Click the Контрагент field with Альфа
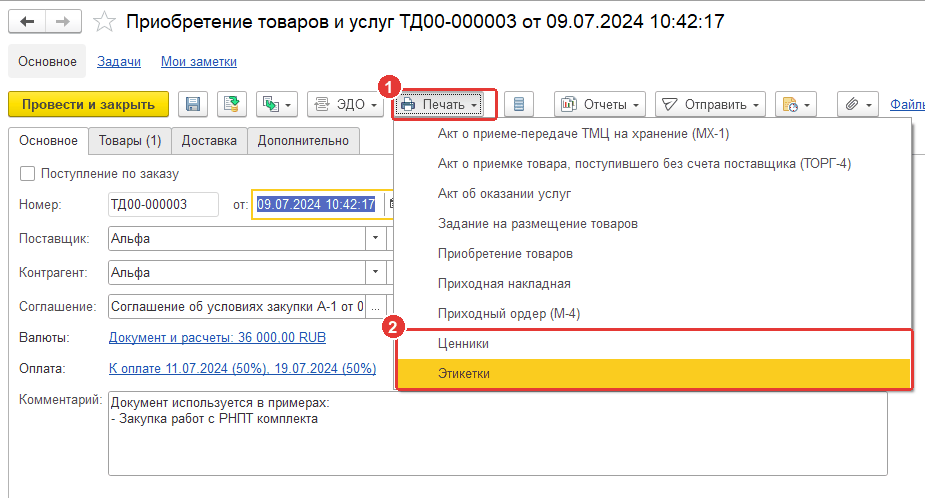Viewport: 925px width, 498px height. click(x=237, y=273)
